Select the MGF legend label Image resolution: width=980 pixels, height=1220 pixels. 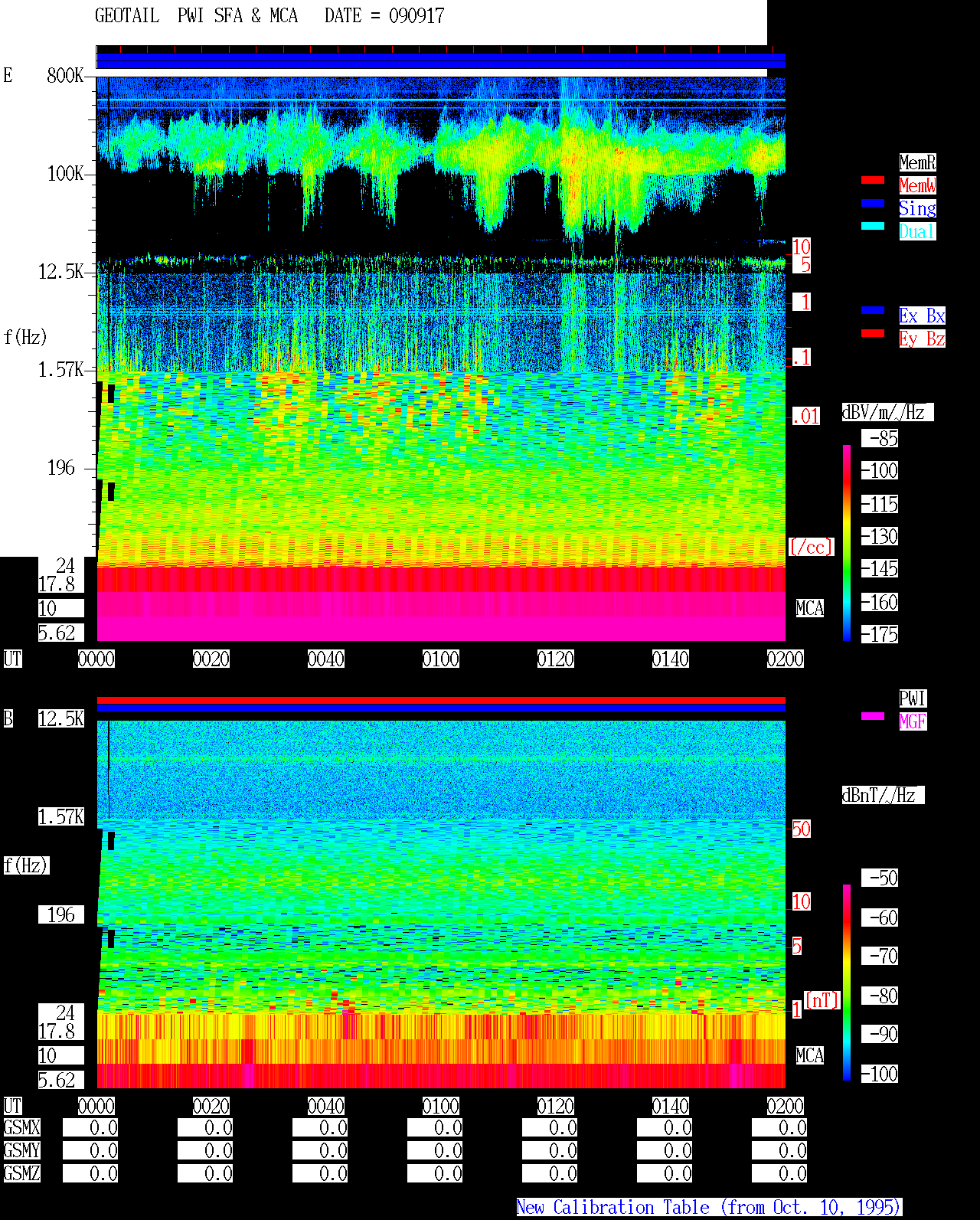pyautogui.click(x=913, y=721)
